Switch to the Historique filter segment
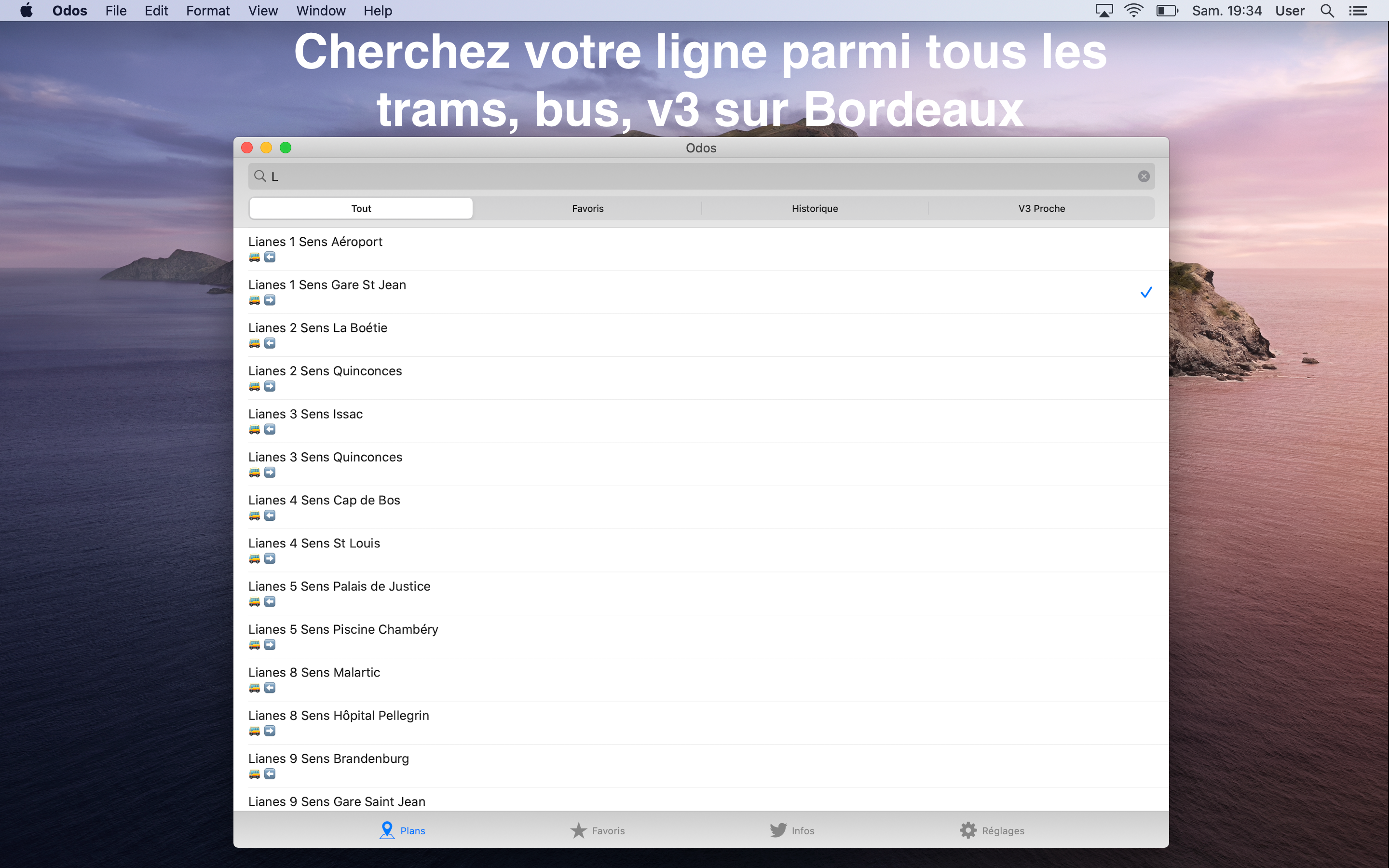The height and width of the screenshot is (868, 1389). [815, 208]
